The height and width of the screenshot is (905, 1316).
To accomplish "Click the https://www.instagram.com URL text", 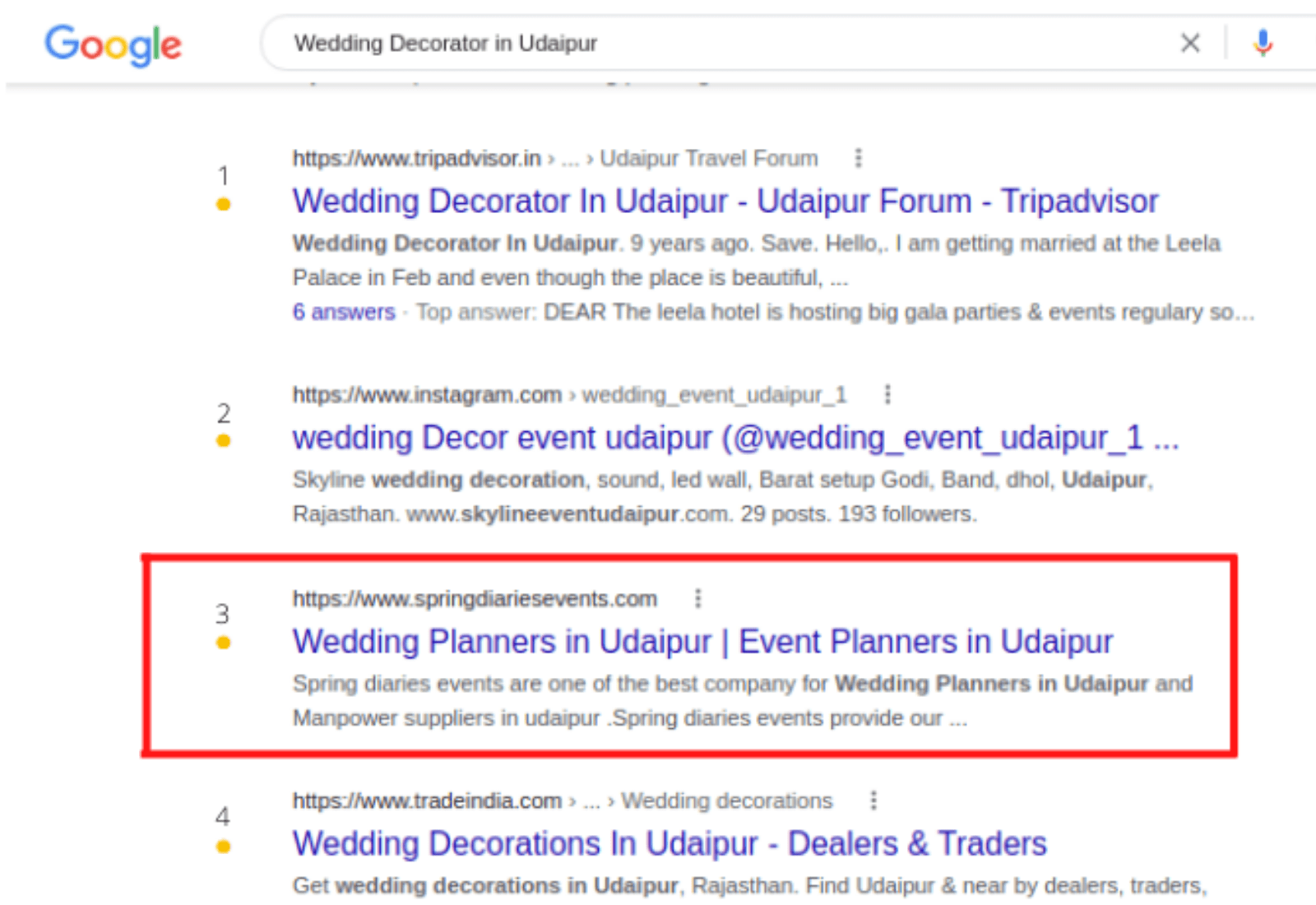I will [x=427, y=395].
